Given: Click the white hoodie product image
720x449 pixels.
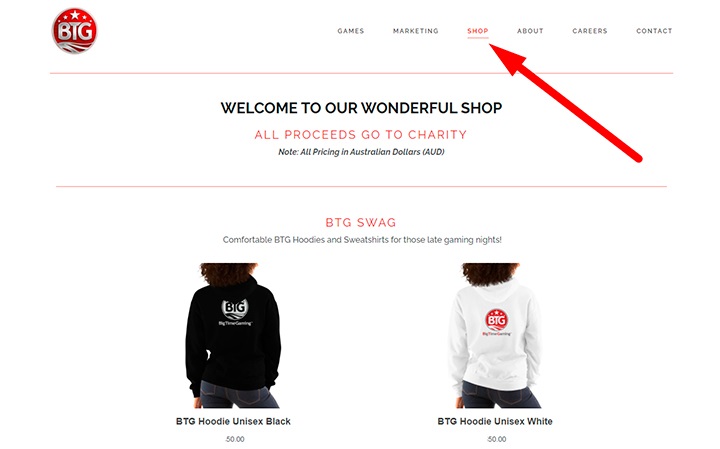Looking at the screenshot, I should (495, 335).
